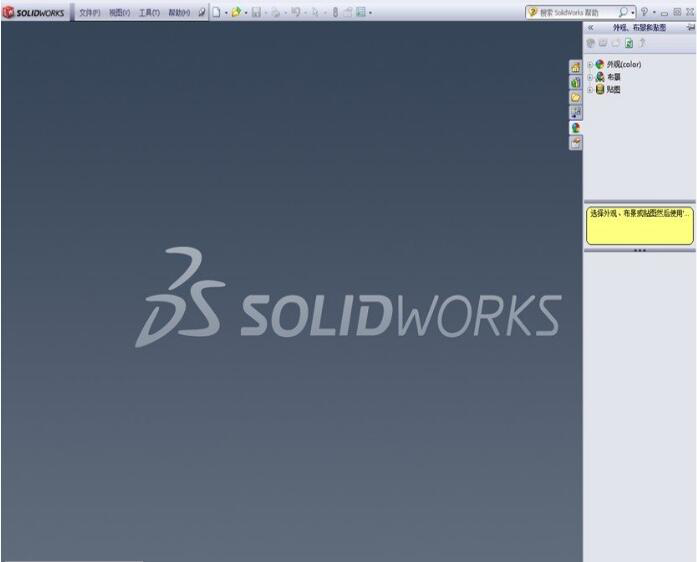
Task: Click the Help question mark icon
Action: [x=645, y=13]
